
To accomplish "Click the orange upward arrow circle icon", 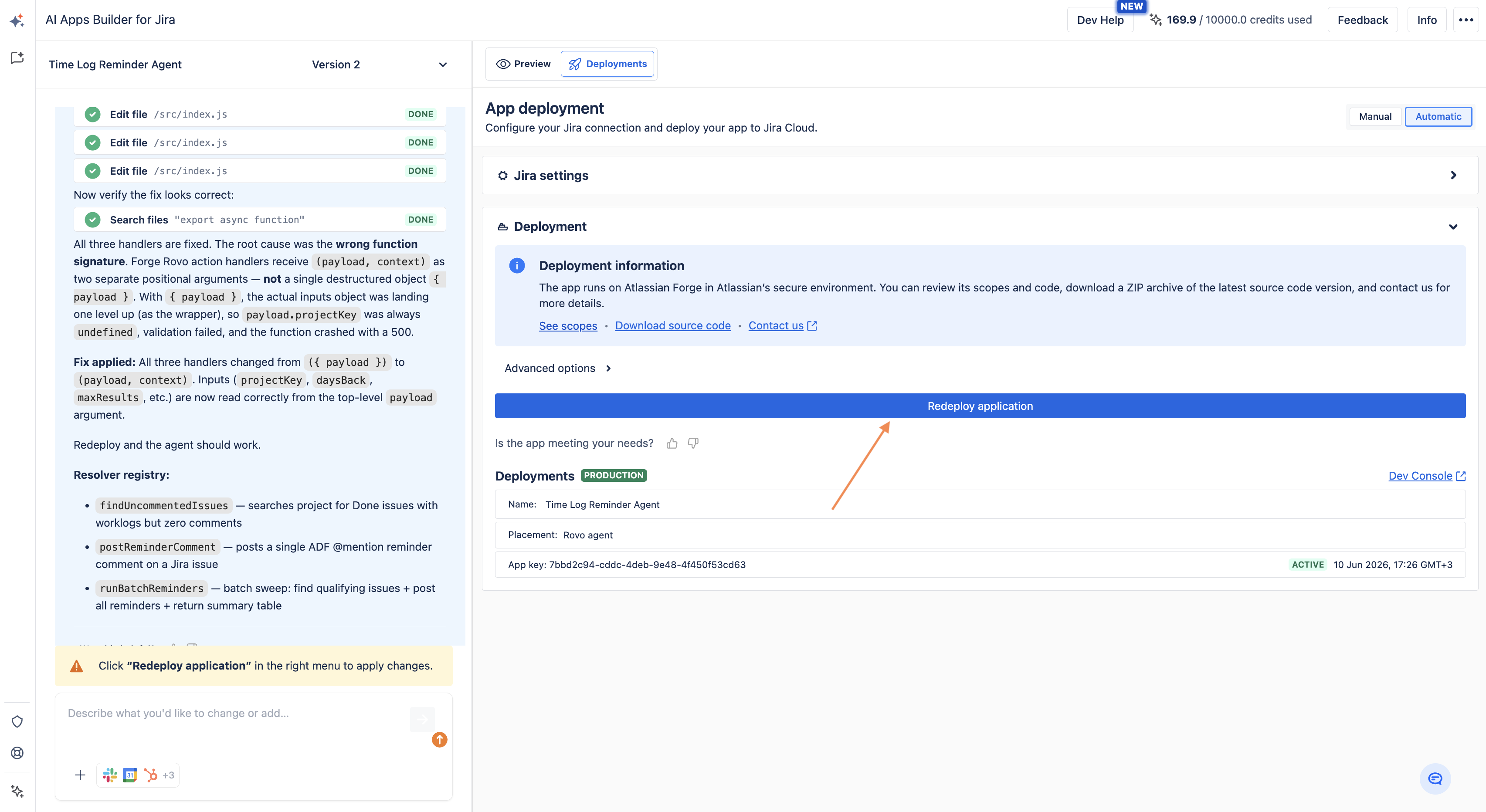I will point(440,739).
